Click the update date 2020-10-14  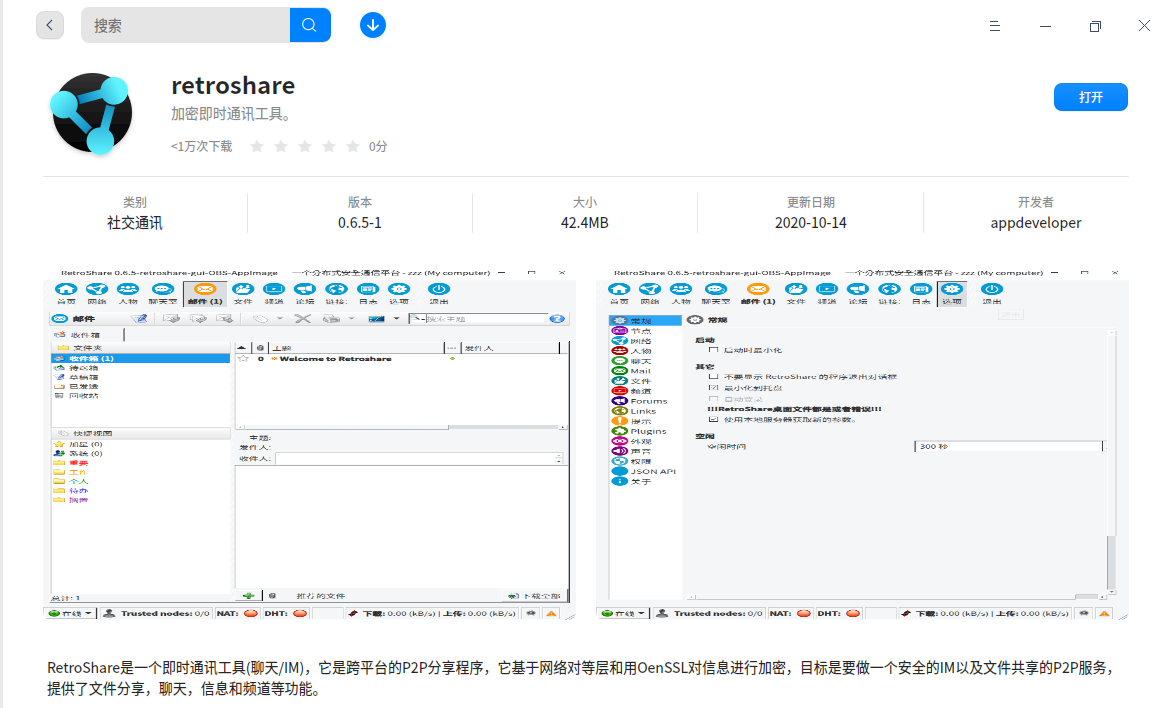point(810,223)
